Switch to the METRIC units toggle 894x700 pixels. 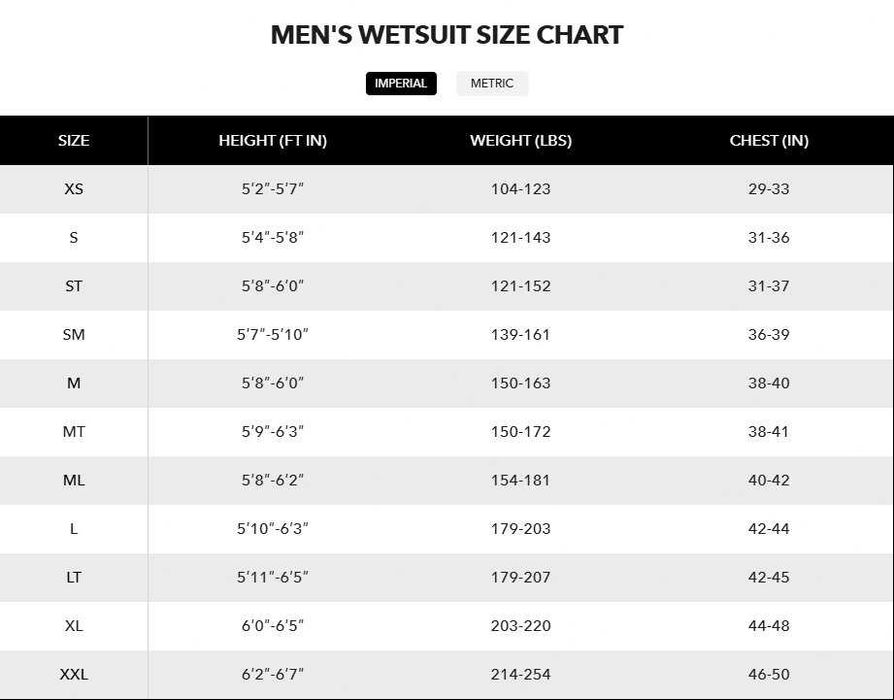coord(492,84)
